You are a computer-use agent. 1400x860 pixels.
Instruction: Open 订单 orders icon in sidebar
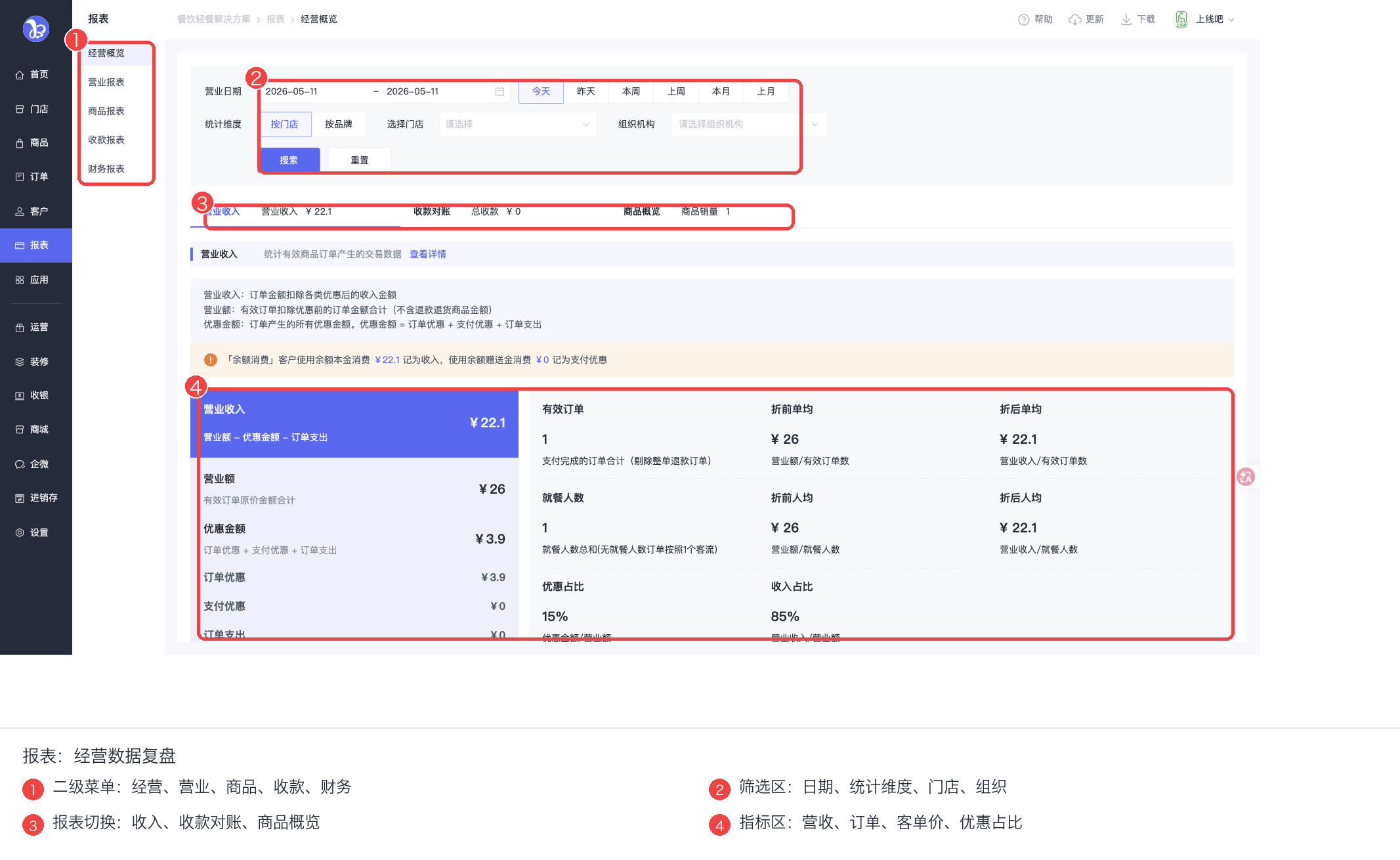20,177
